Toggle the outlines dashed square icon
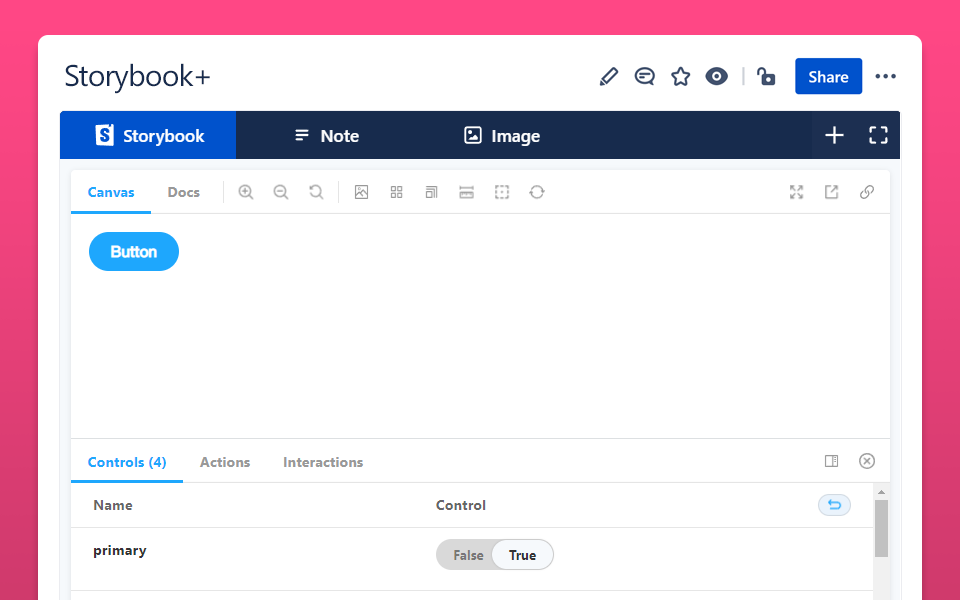This screenshot has height=600, width=960. click(502, 192)
